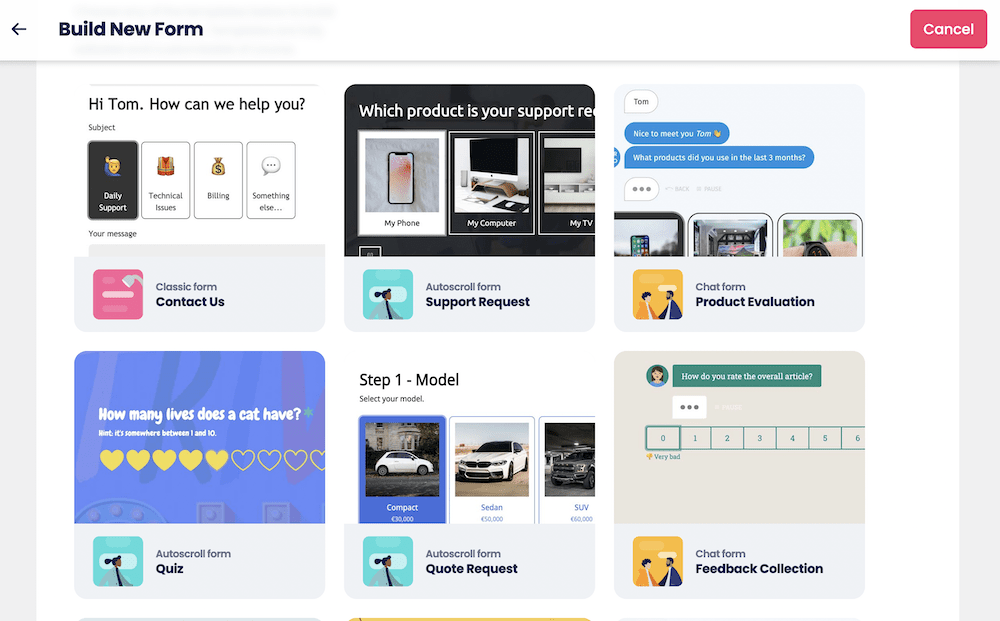Image resolution: width=1000 pixels, height=621 pixels.
Task: Click rating 5 in the feedback scale
Action: (825, 438)
